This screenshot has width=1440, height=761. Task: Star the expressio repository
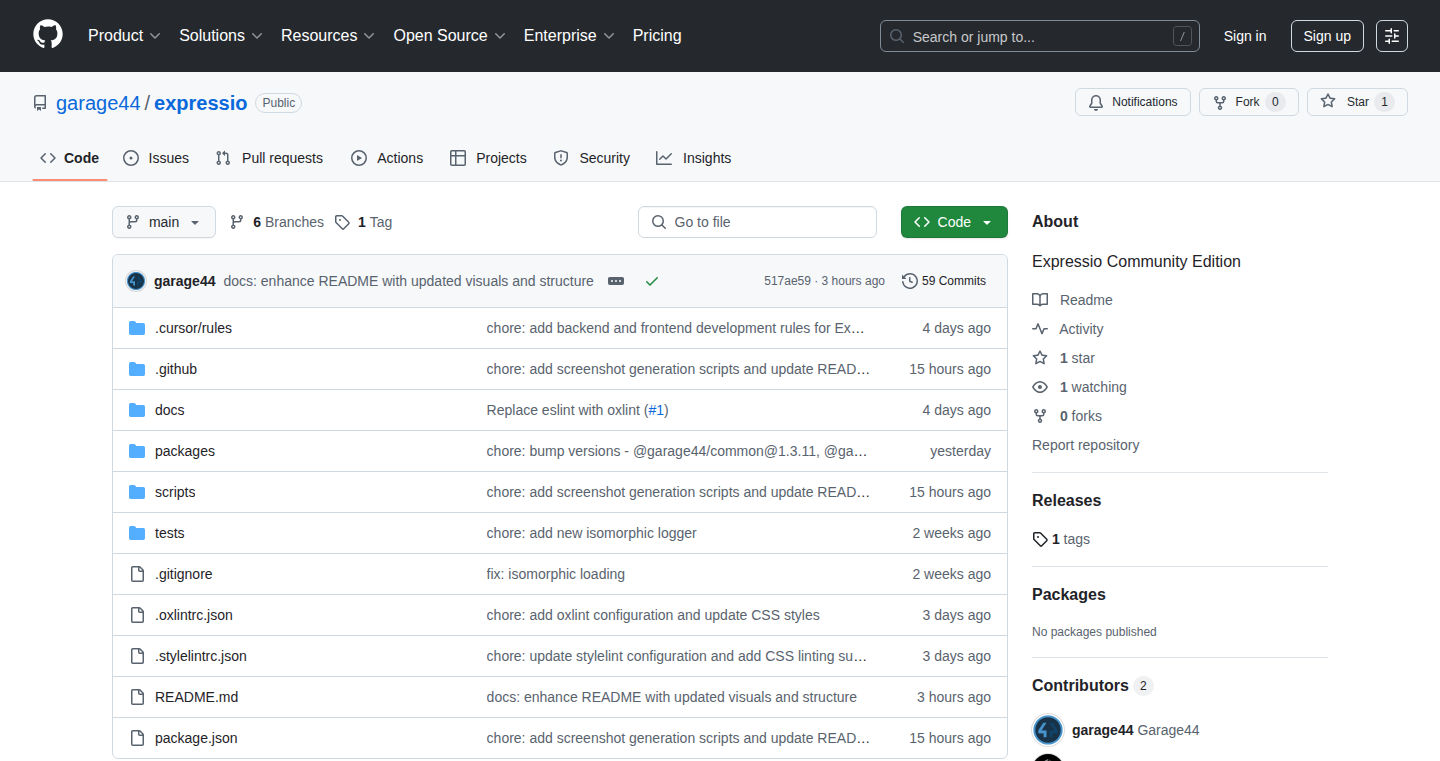(1357, 102)
